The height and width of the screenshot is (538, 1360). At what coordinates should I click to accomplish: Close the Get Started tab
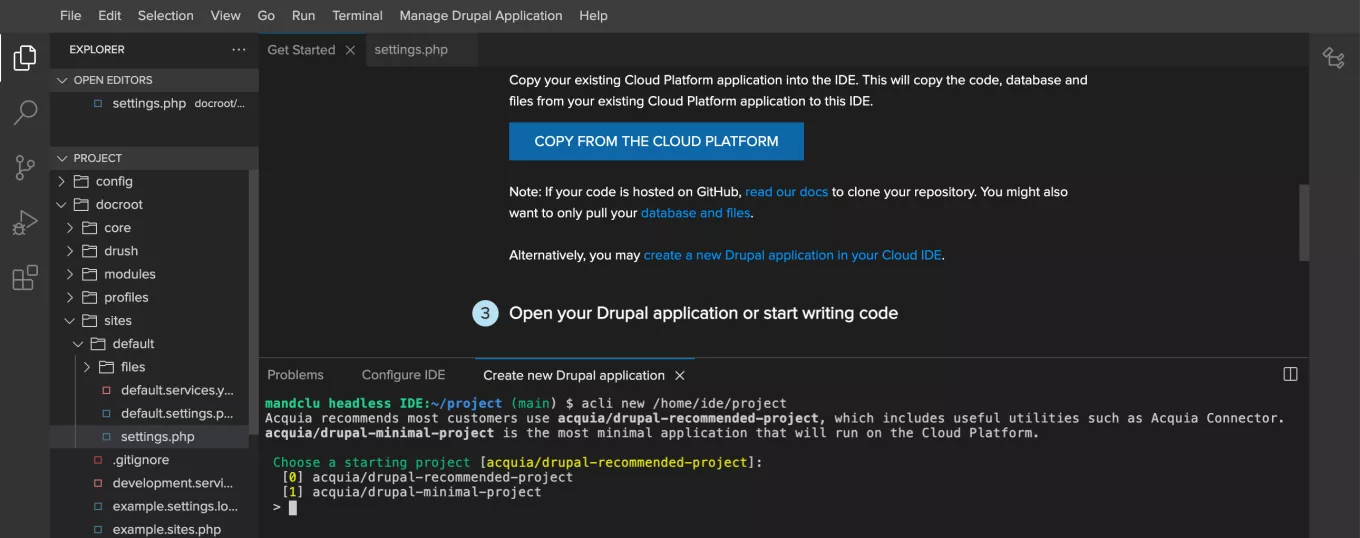tap(350, 50)
